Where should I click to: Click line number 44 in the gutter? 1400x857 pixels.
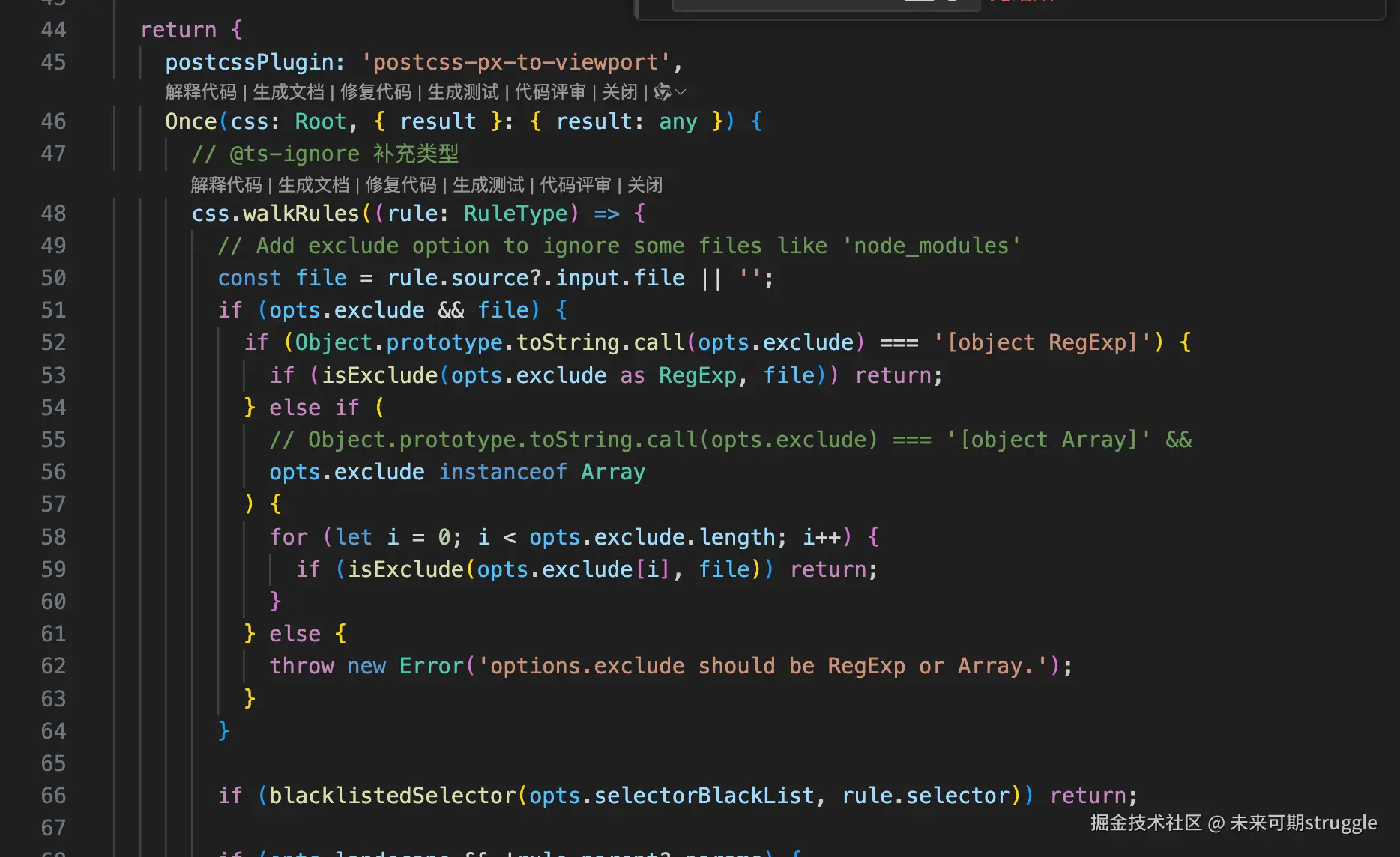(x=53, y=30)
